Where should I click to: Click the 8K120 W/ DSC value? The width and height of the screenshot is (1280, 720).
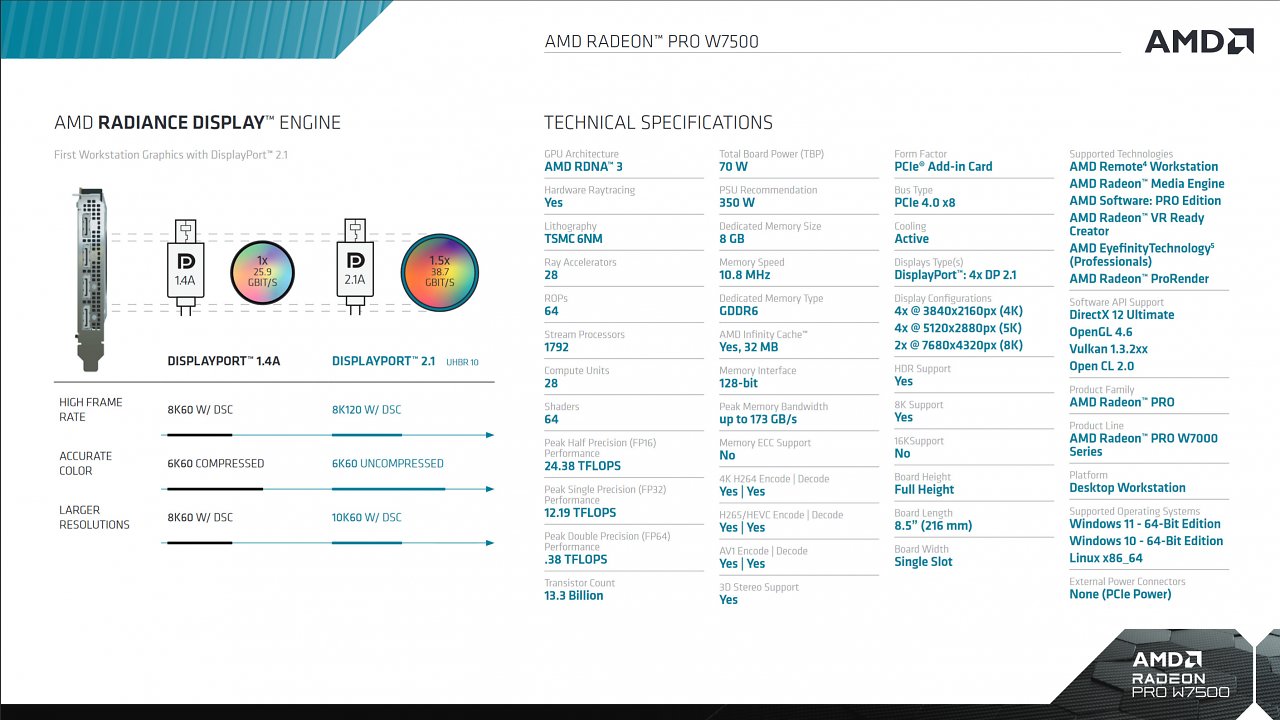[367, 409]
